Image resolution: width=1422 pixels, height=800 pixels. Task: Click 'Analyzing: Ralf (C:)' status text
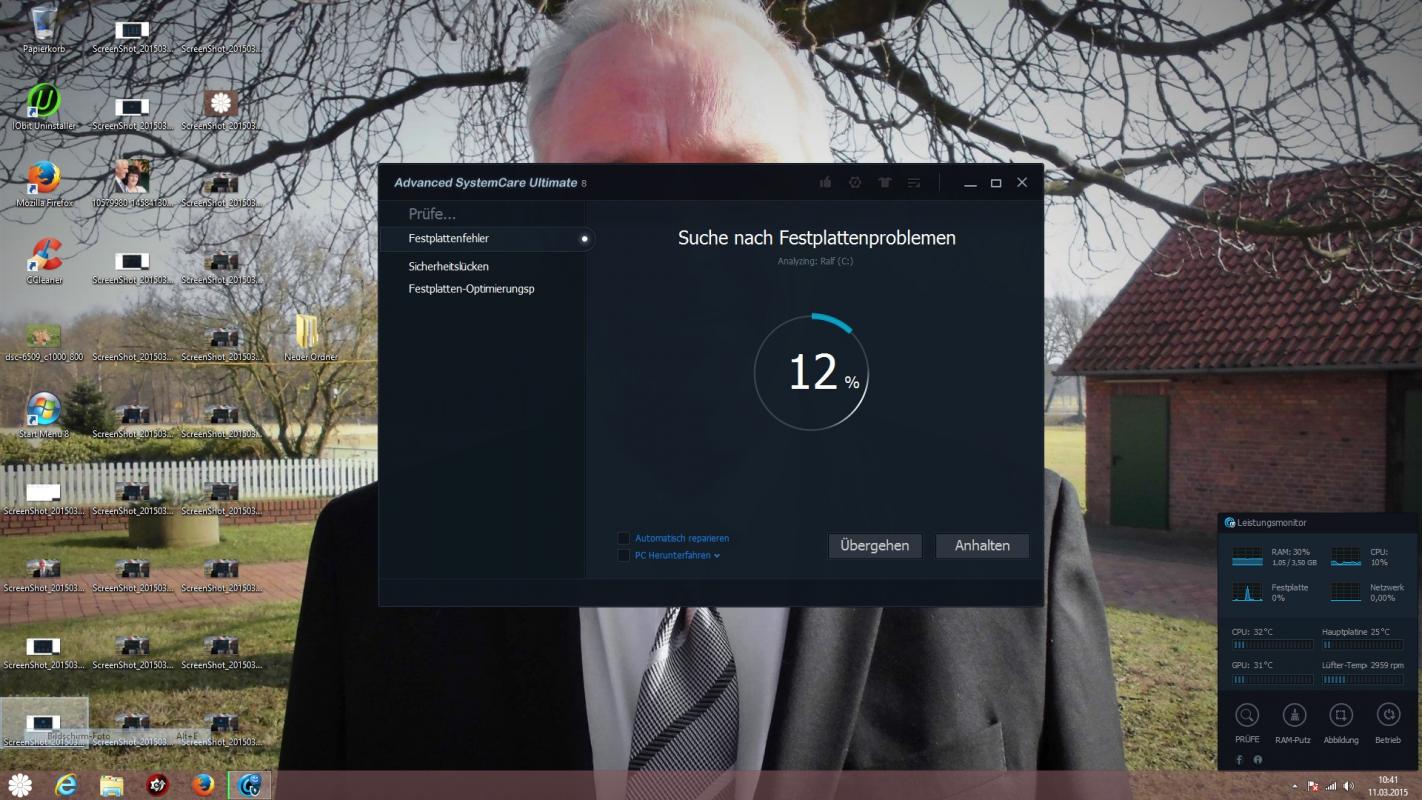click(x=815, y=261)
